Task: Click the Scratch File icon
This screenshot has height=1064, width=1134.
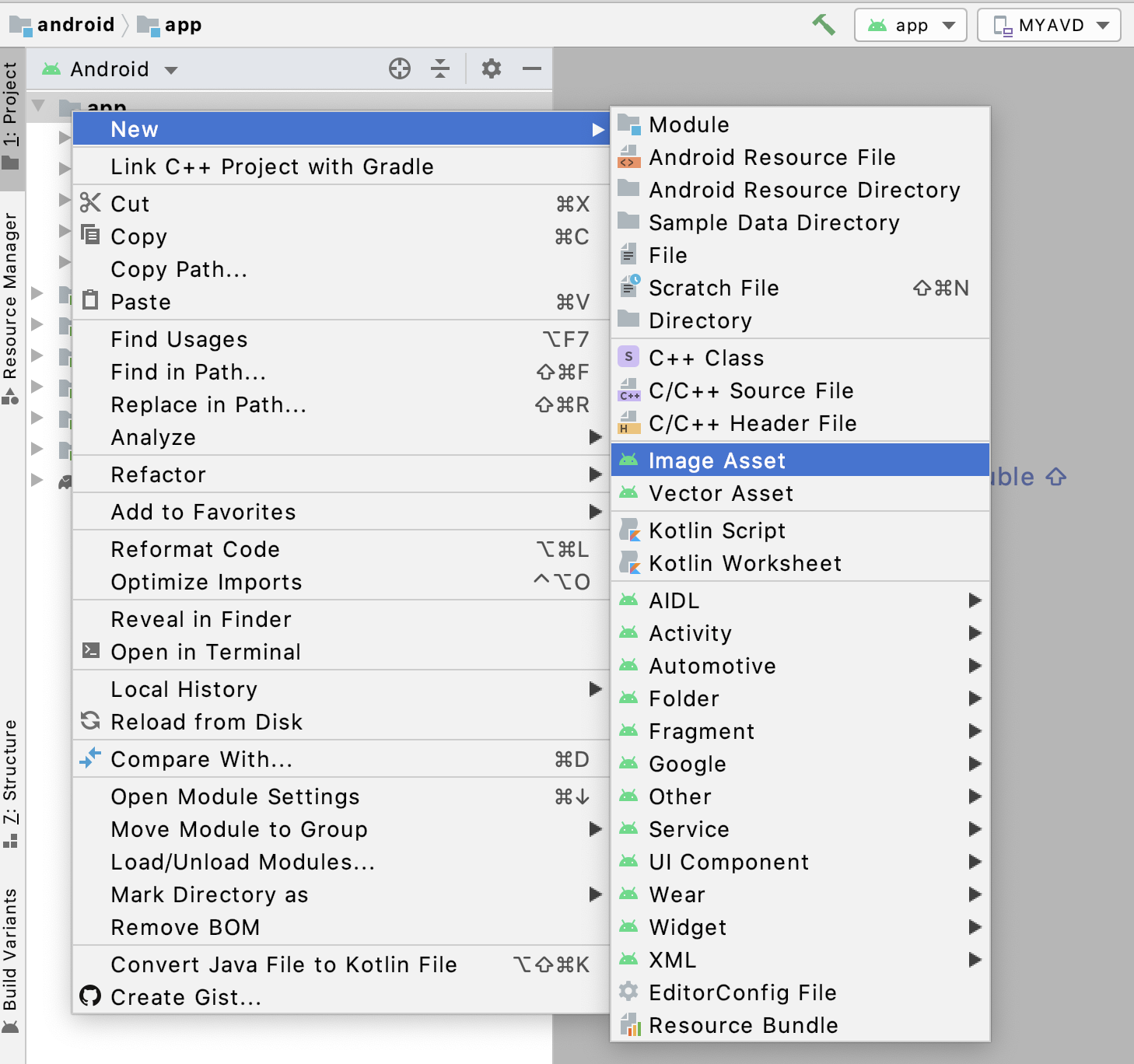Action: click(x=629, y=287)
